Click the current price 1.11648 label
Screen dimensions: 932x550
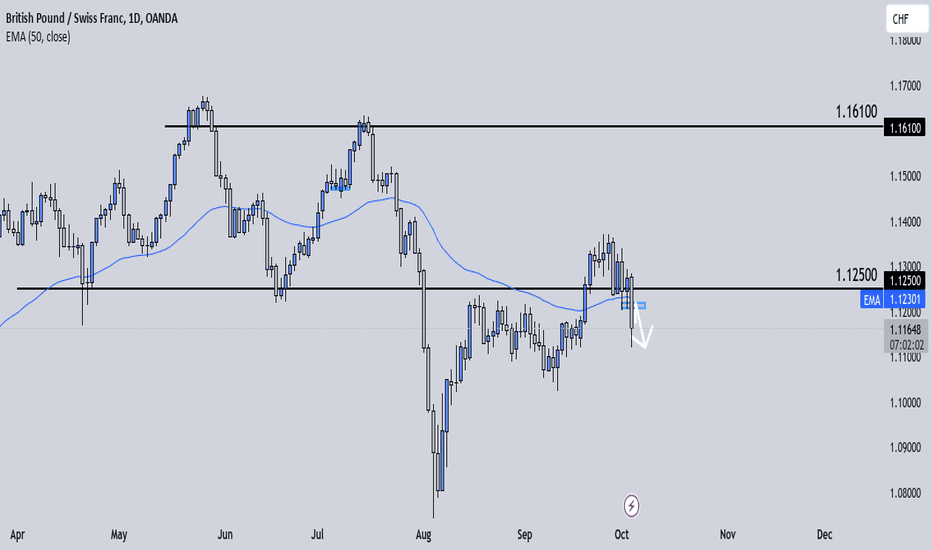[905, 330]
